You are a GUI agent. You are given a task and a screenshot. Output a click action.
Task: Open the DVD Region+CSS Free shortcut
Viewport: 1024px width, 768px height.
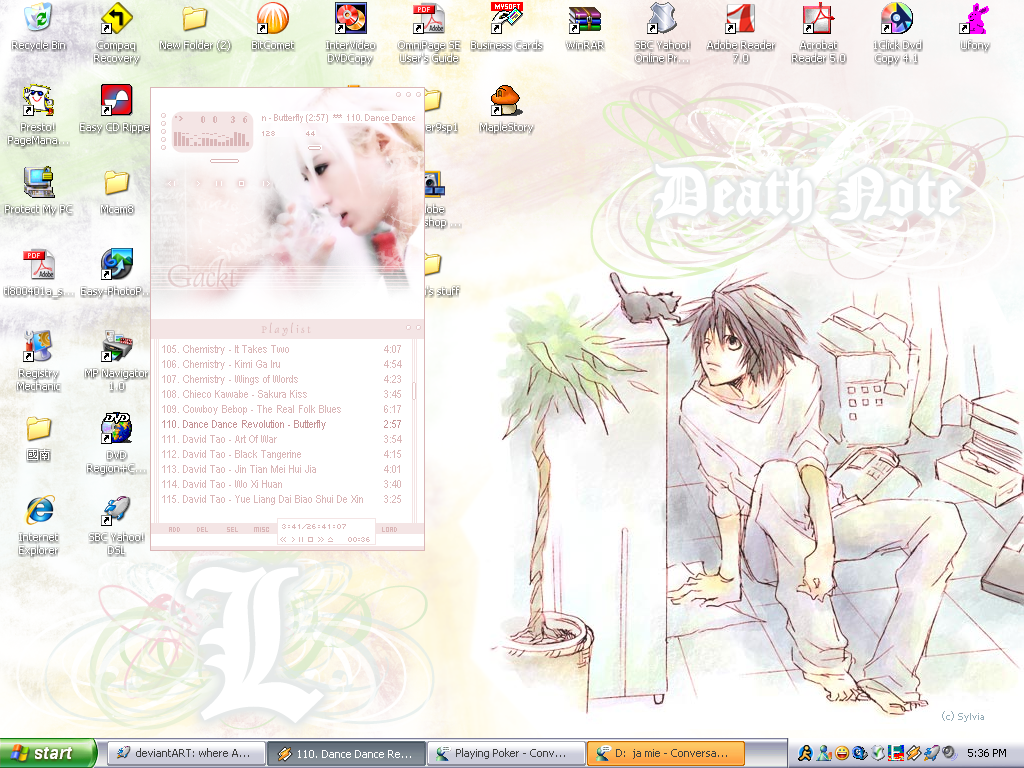pyautogui.click(x=116, y=443)
